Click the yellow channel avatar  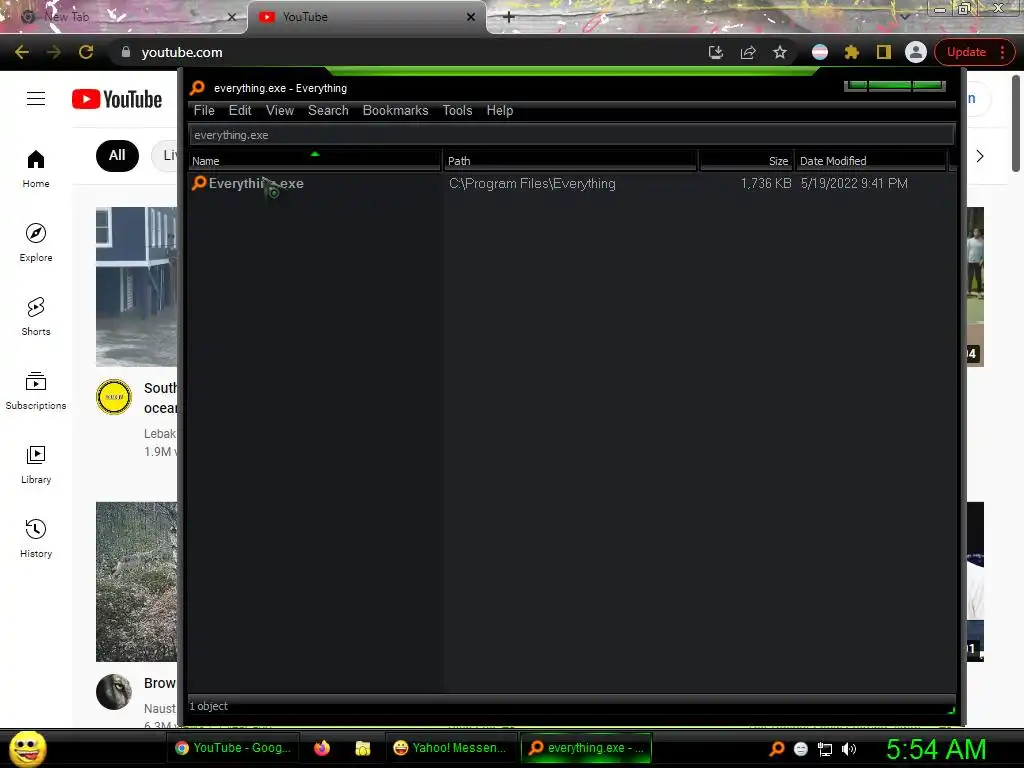pos(114,397)
